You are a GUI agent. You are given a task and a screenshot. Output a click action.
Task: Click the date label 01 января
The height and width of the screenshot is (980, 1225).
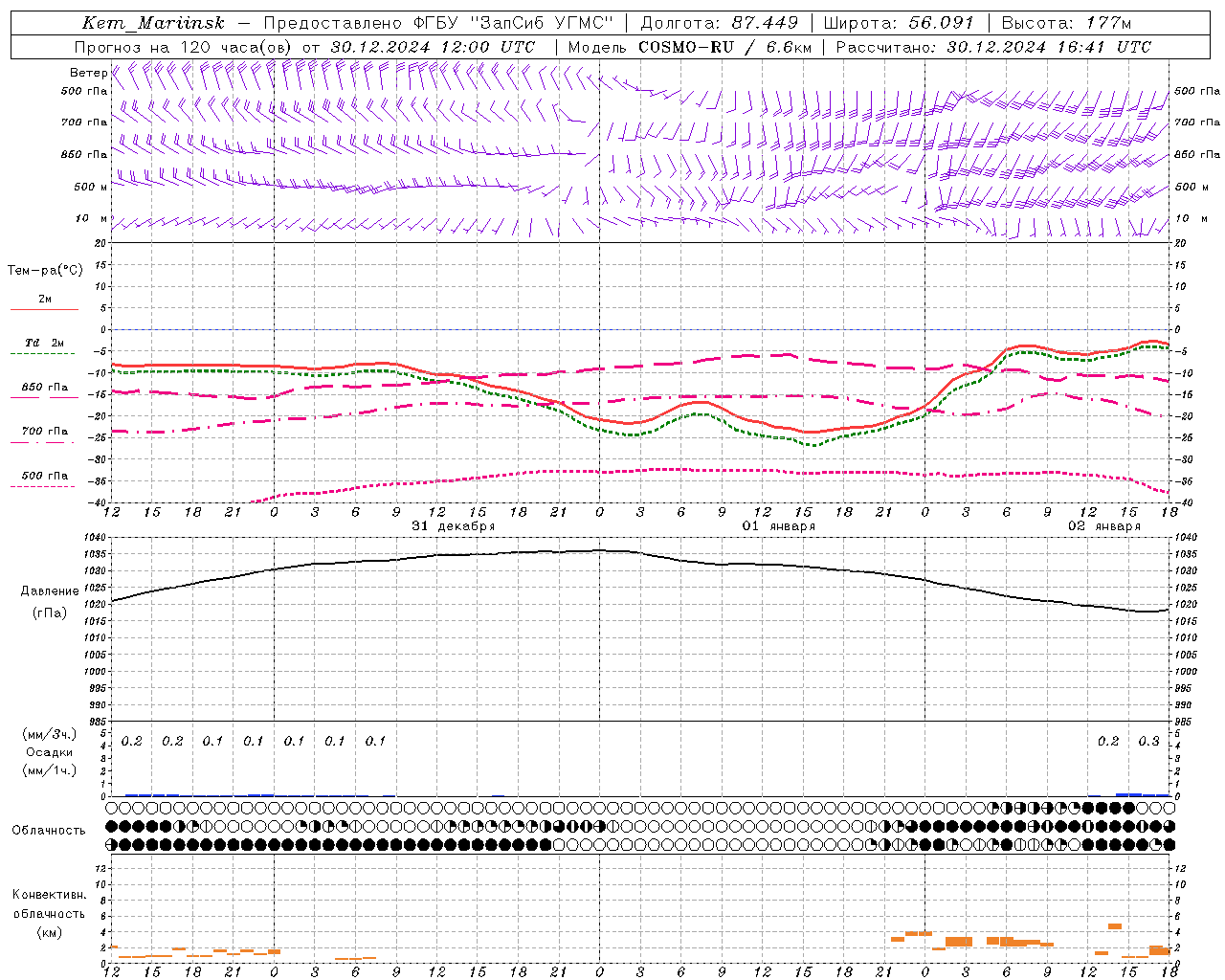[779, 526]
